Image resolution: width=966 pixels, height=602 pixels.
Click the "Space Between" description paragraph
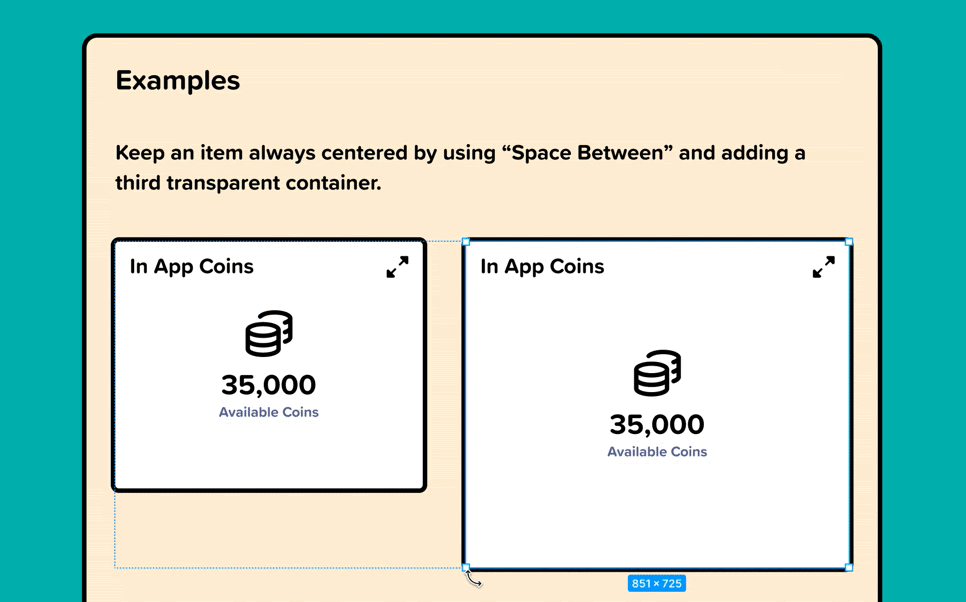point(460,168)
